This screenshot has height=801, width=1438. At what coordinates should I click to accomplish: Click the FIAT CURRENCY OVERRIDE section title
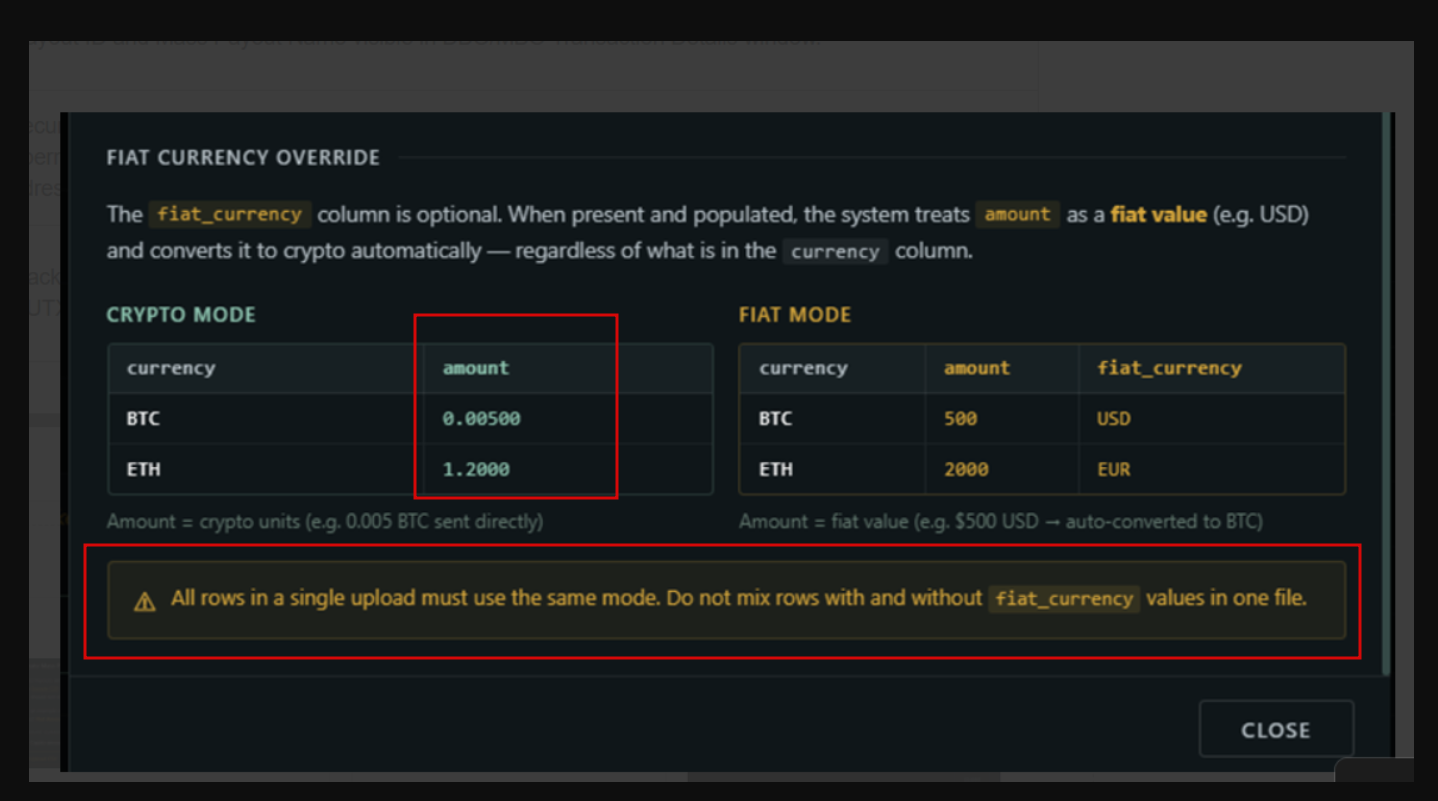pos(243,158)
